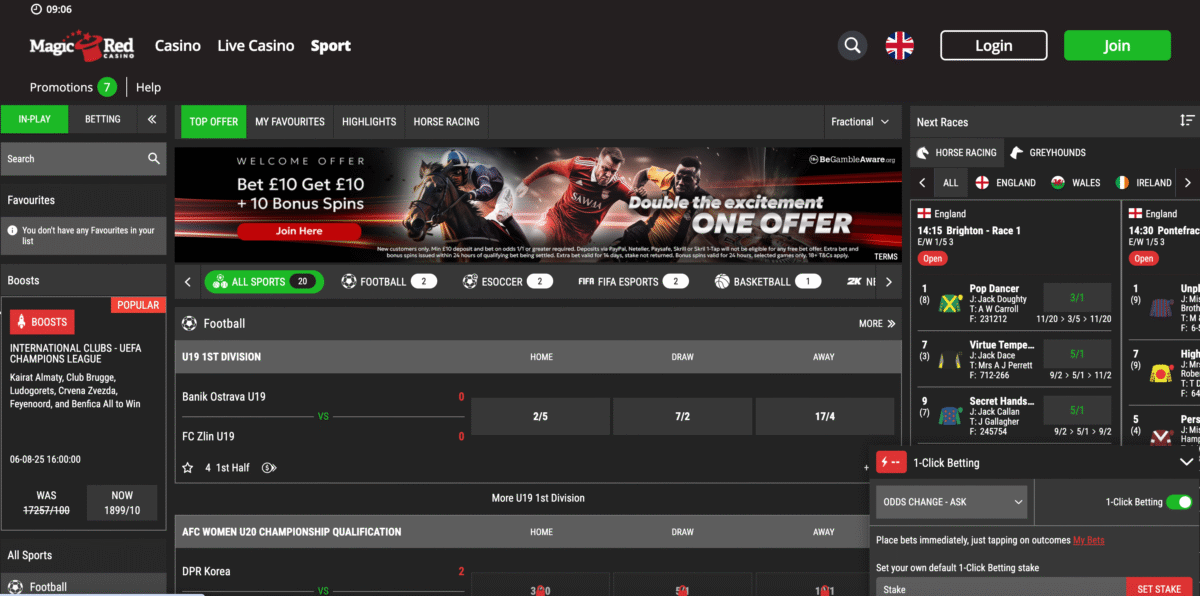1200x596 pixels.
Task: Favourite the Banik Ostrava U19 match star
Action: tap(187, 467)
